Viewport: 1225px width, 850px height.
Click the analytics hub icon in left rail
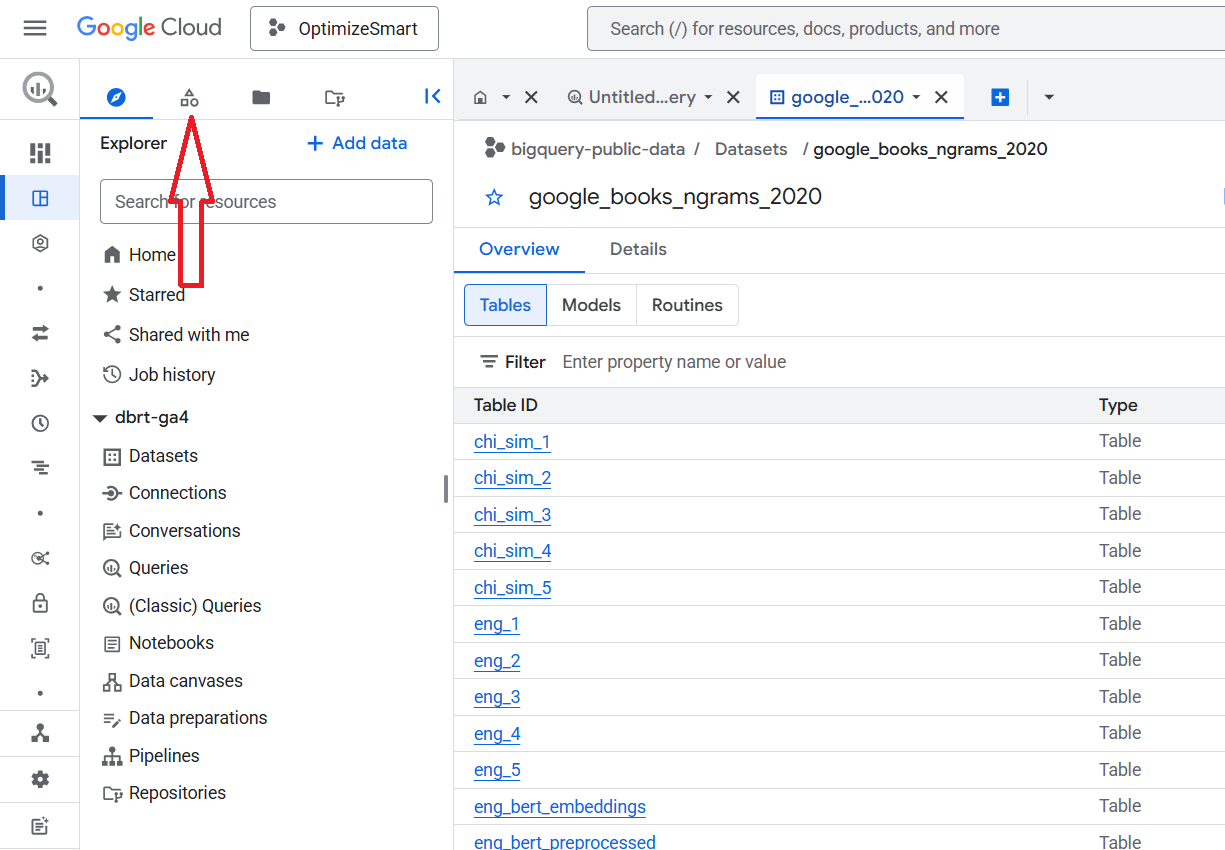coord(40,558)
